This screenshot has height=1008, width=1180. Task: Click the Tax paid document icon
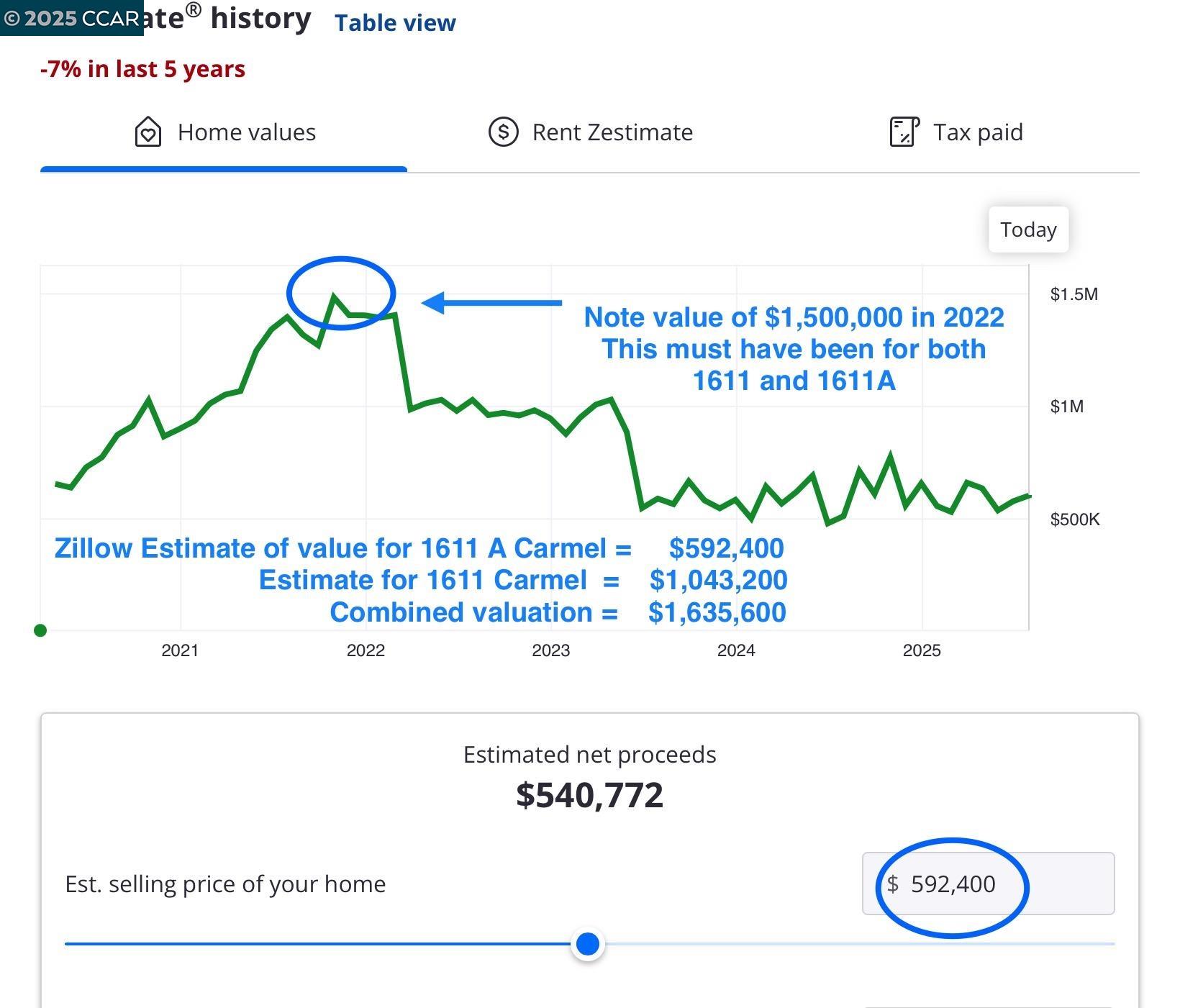coord(904,132)
